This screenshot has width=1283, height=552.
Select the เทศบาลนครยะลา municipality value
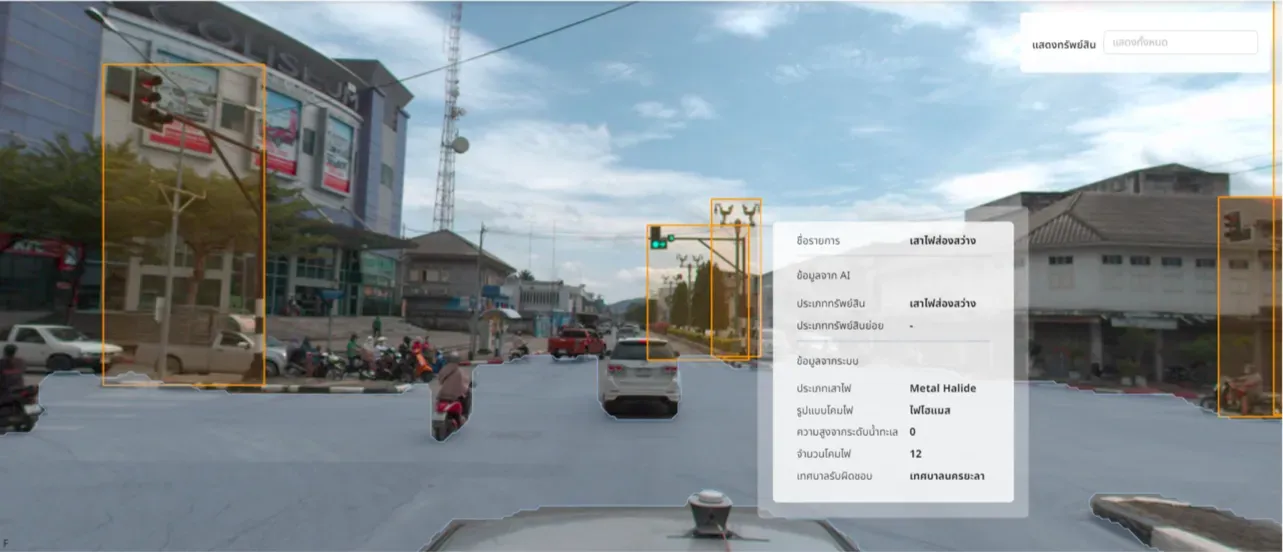947,476
